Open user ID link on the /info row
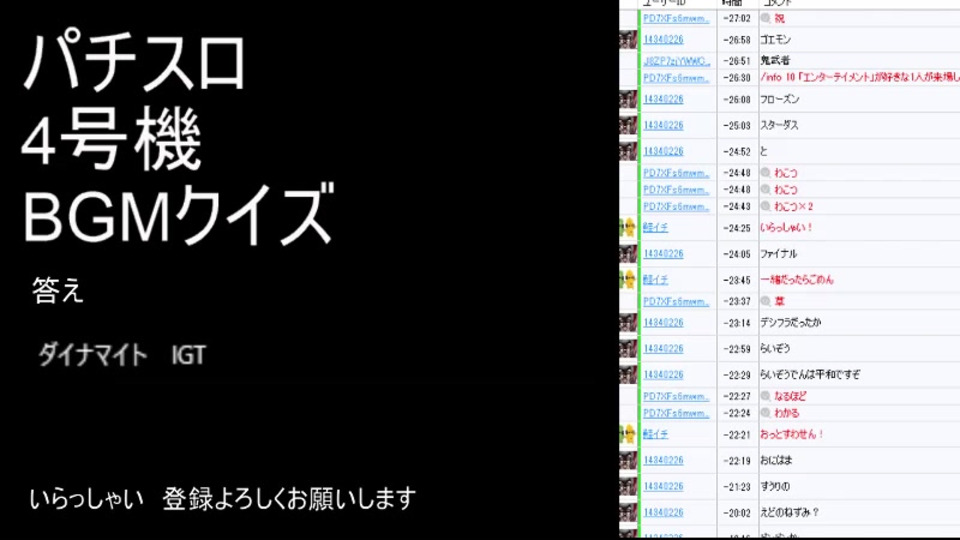Screen dimensions: 960x540 tap(676, 78)
